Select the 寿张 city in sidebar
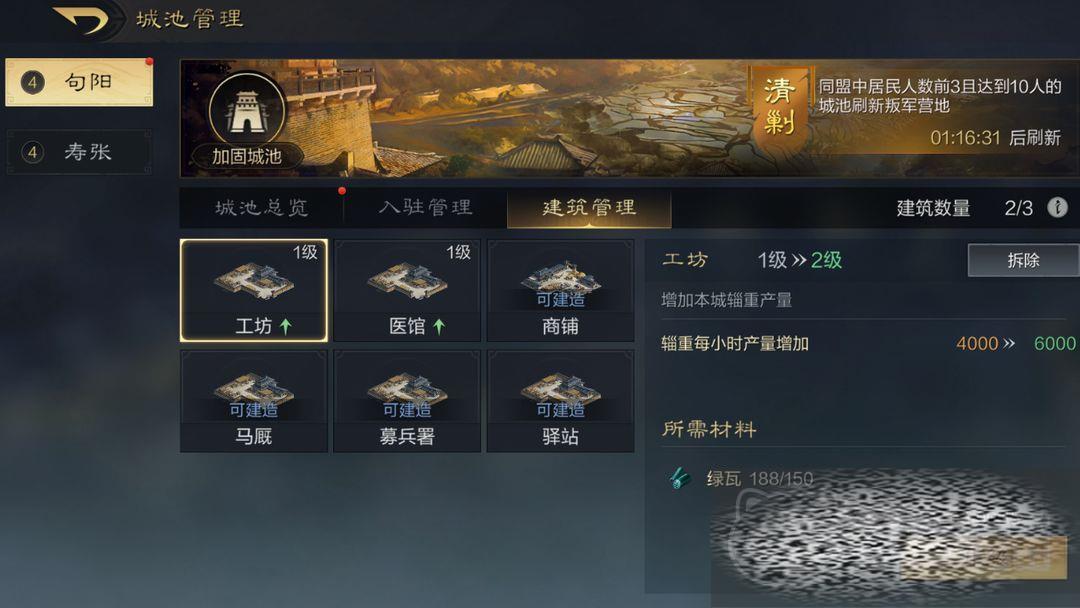1080x608 pixels. 79,151
